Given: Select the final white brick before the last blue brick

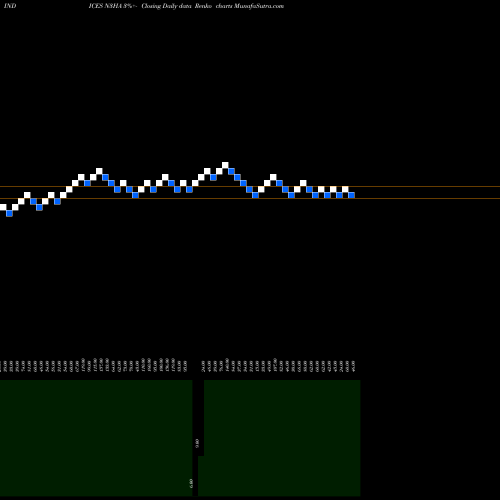Looking at the screenshot, I should click(x=345, y=189).
